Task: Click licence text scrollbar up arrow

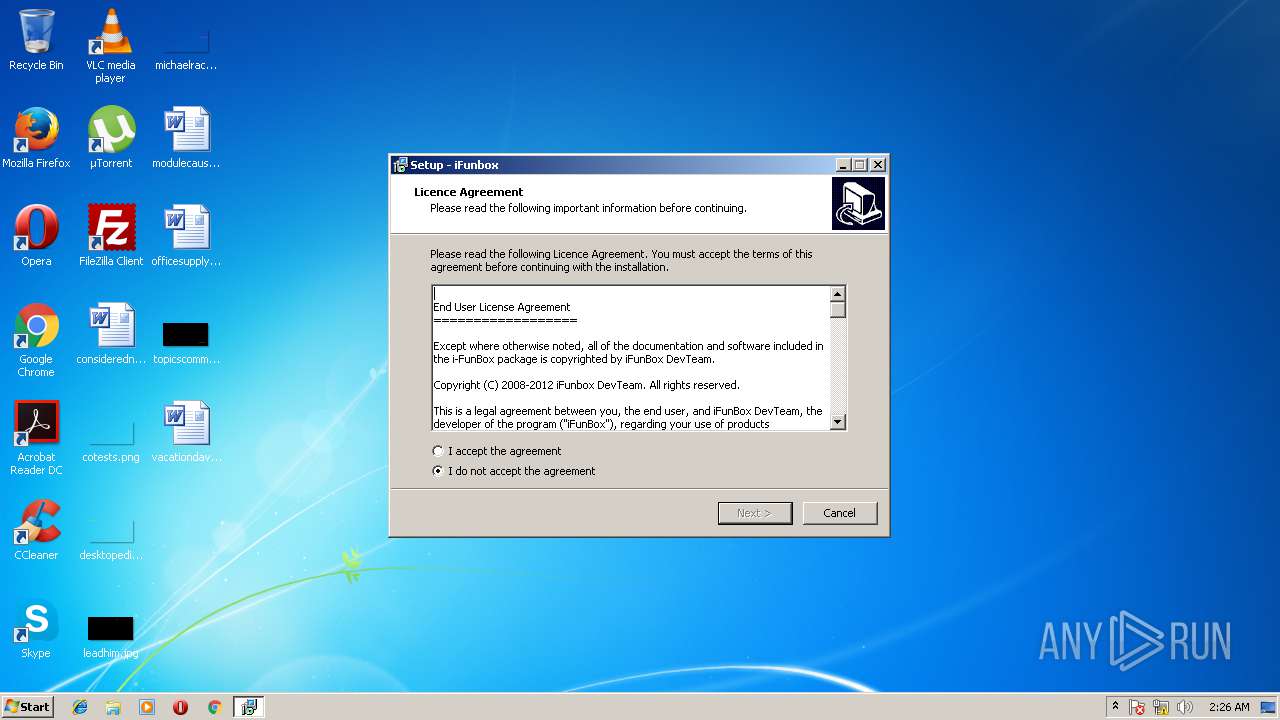Action: coord(838,294)
